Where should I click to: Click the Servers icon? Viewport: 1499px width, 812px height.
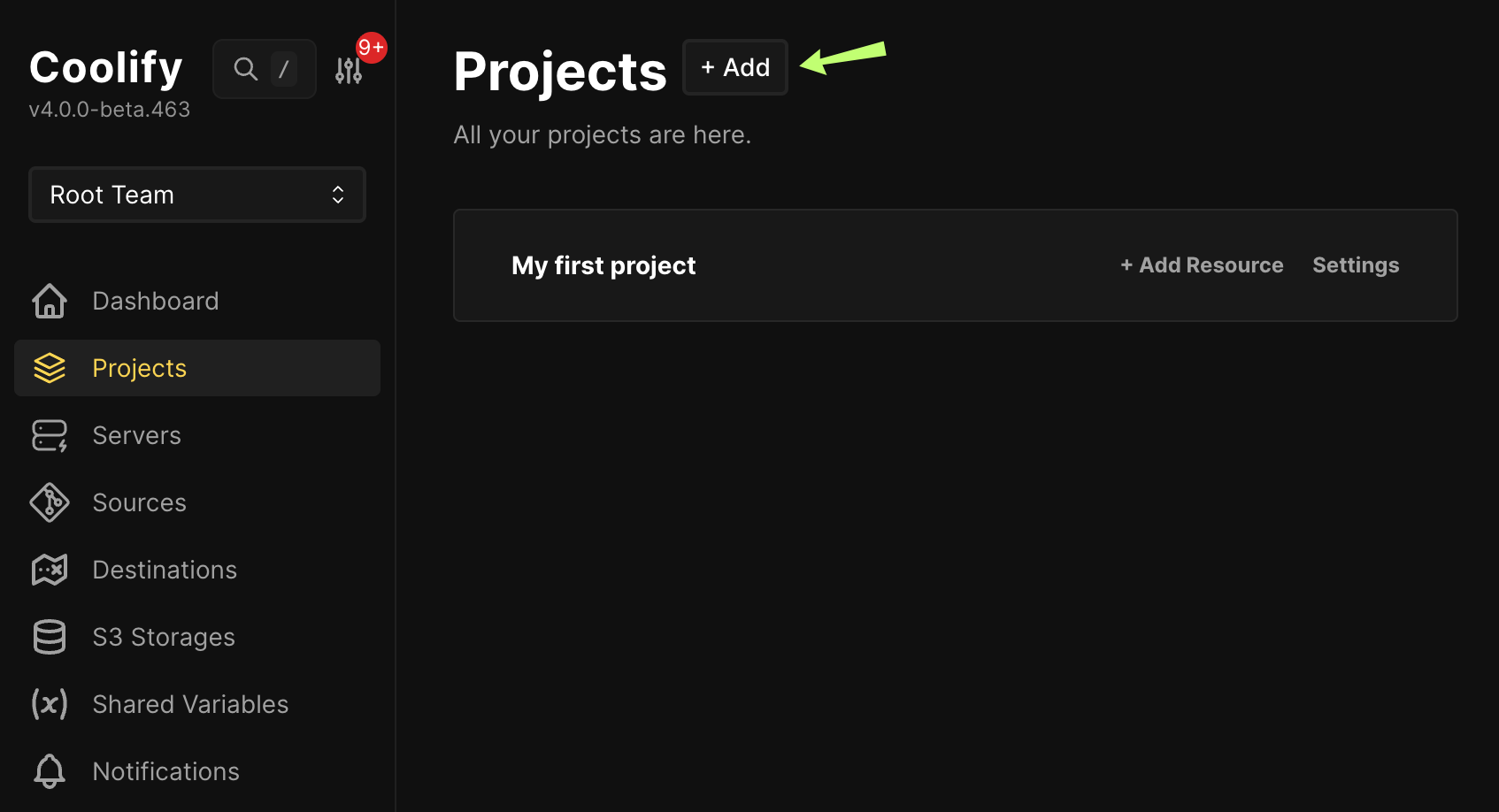50,435
